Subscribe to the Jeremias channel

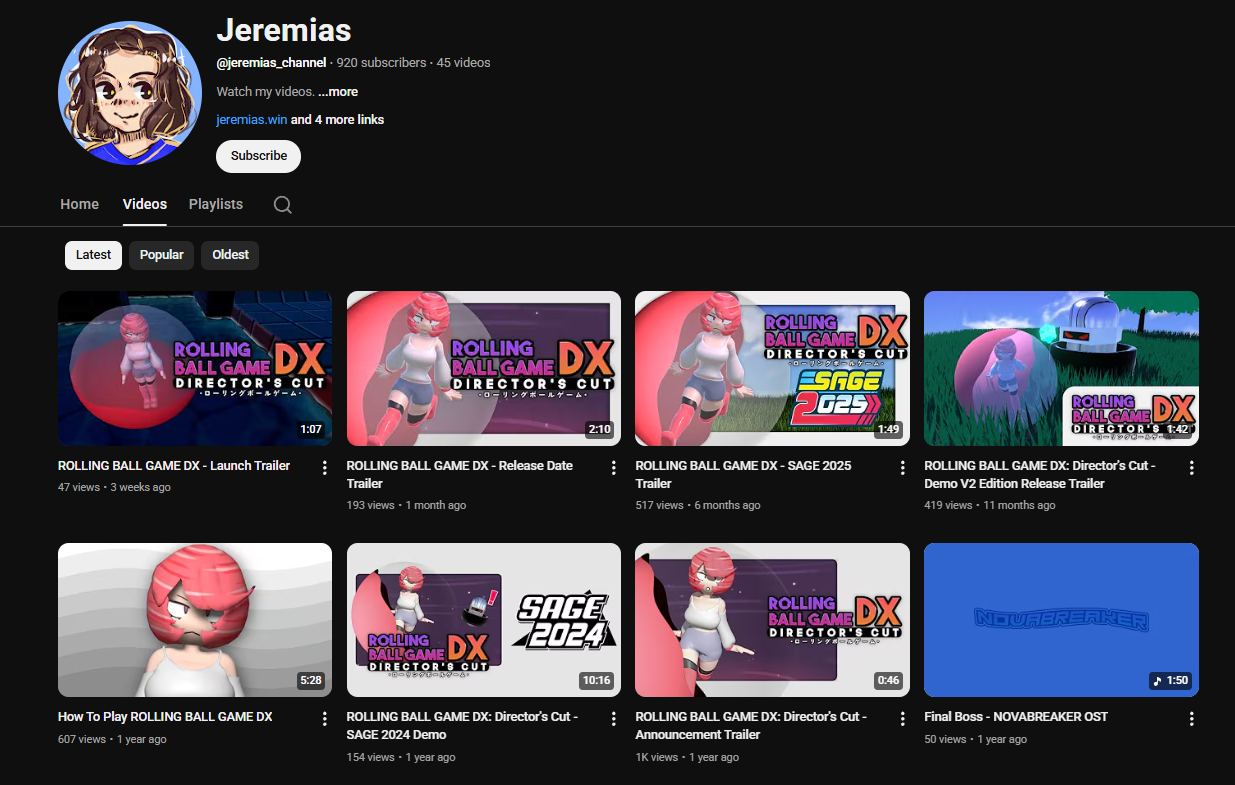click(259, 156)
